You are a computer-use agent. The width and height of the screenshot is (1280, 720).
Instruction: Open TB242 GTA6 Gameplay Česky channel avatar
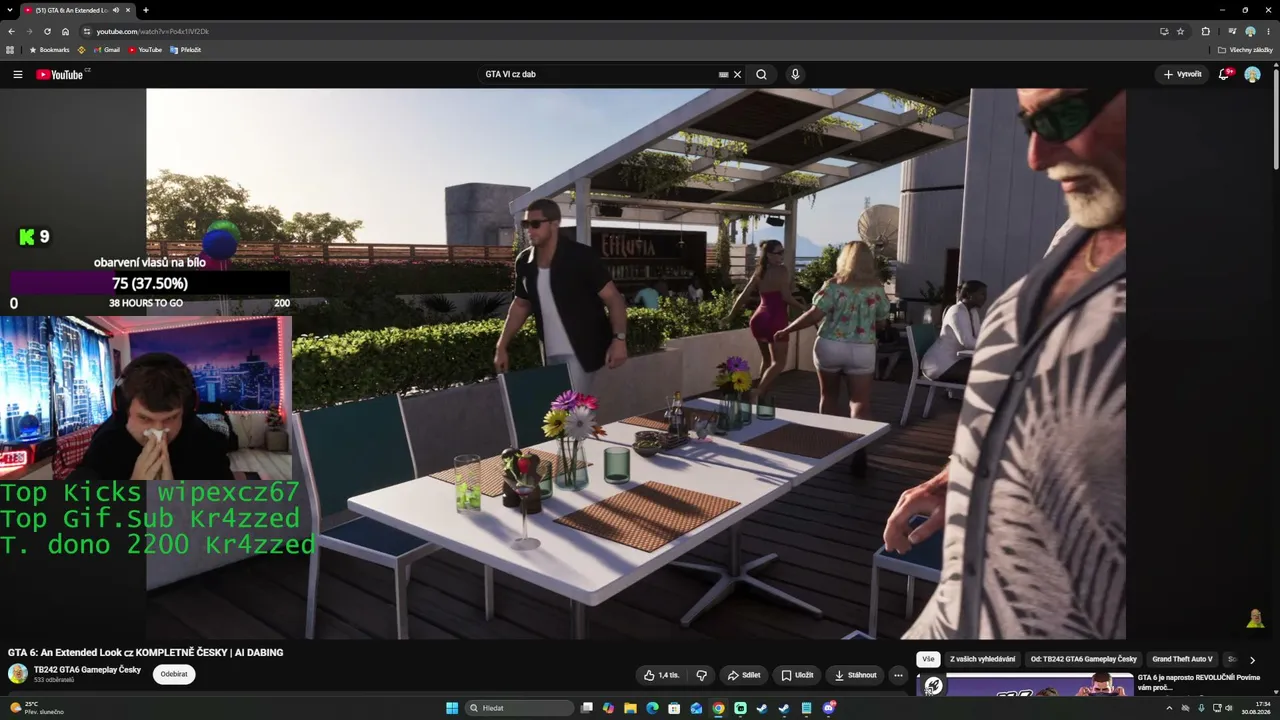[x=18, y=674]
